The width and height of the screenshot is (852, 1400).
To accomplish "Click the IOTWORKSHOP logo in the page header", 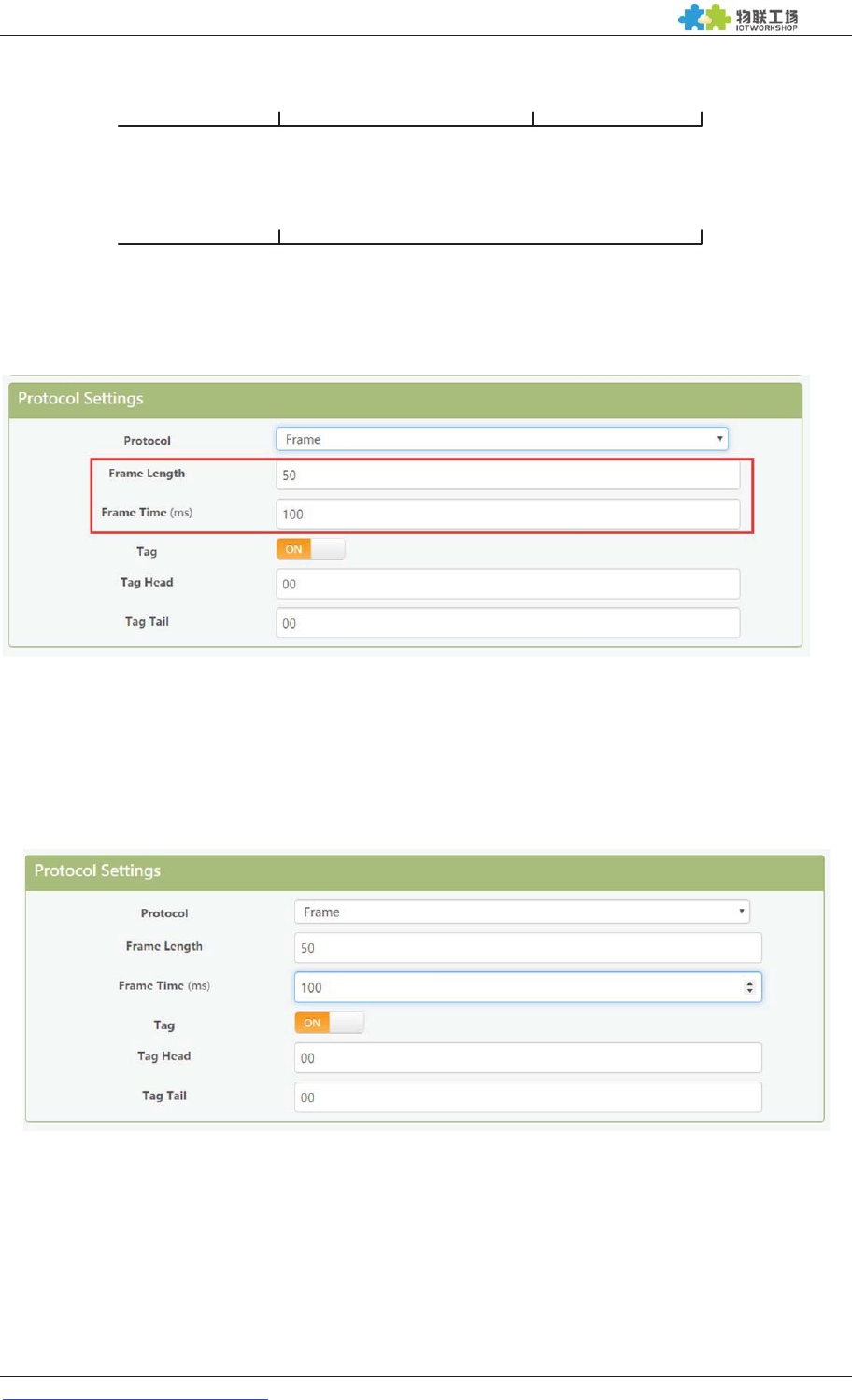I will coord(738,18).
